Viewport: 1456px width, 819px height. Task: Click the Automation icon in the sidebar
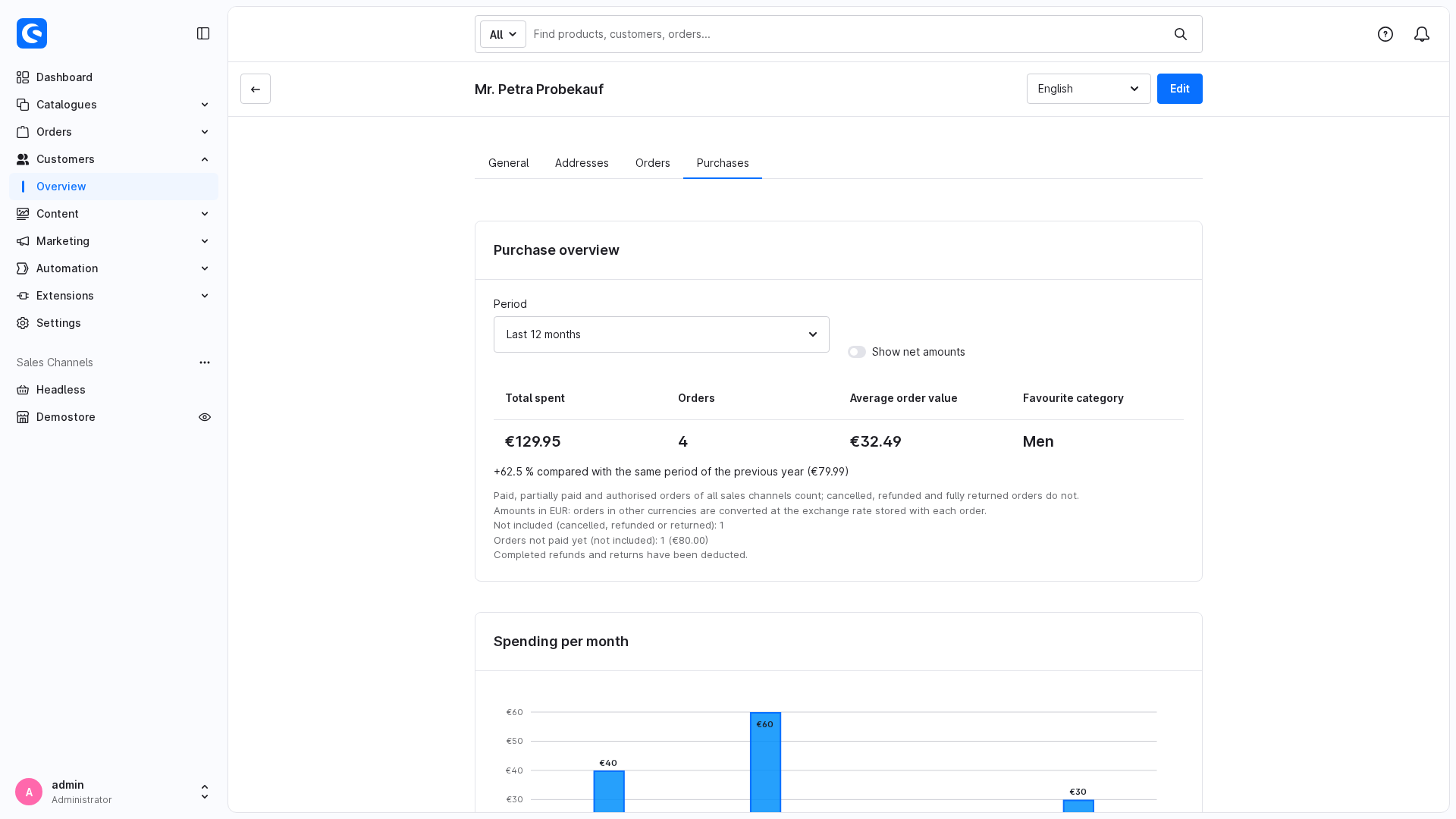click(x=23, y=268)
